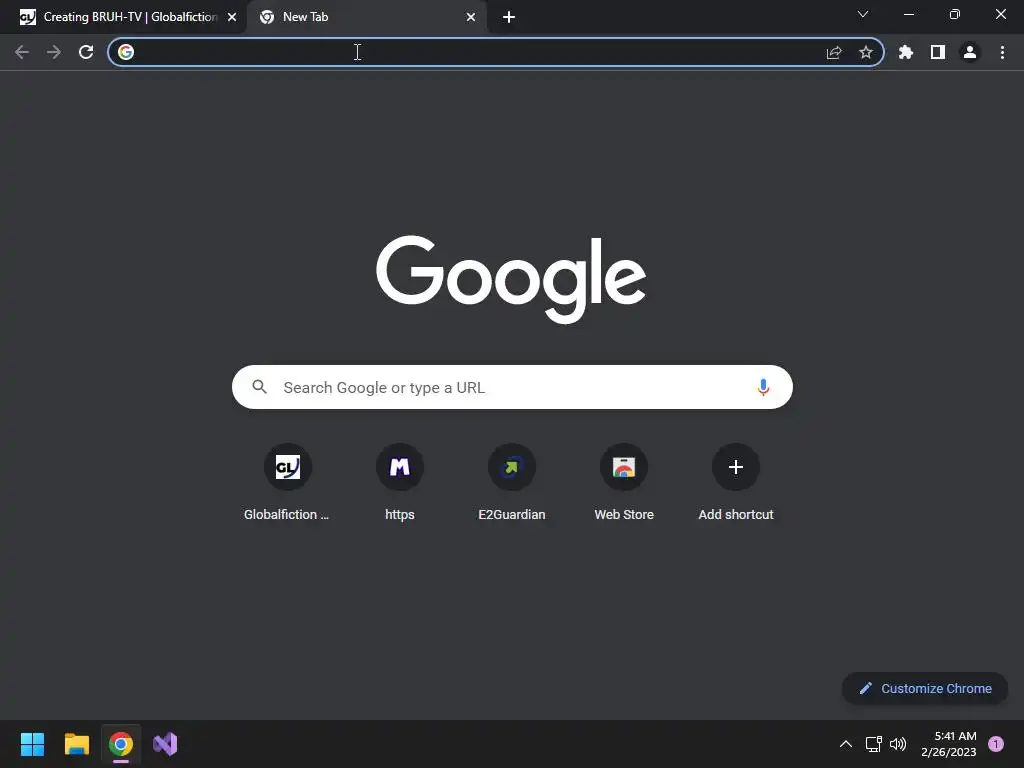This screenshot has width=1024, height=768.
Task: Click Chrome icon in taskbar
Action: (x=121, y=744)
